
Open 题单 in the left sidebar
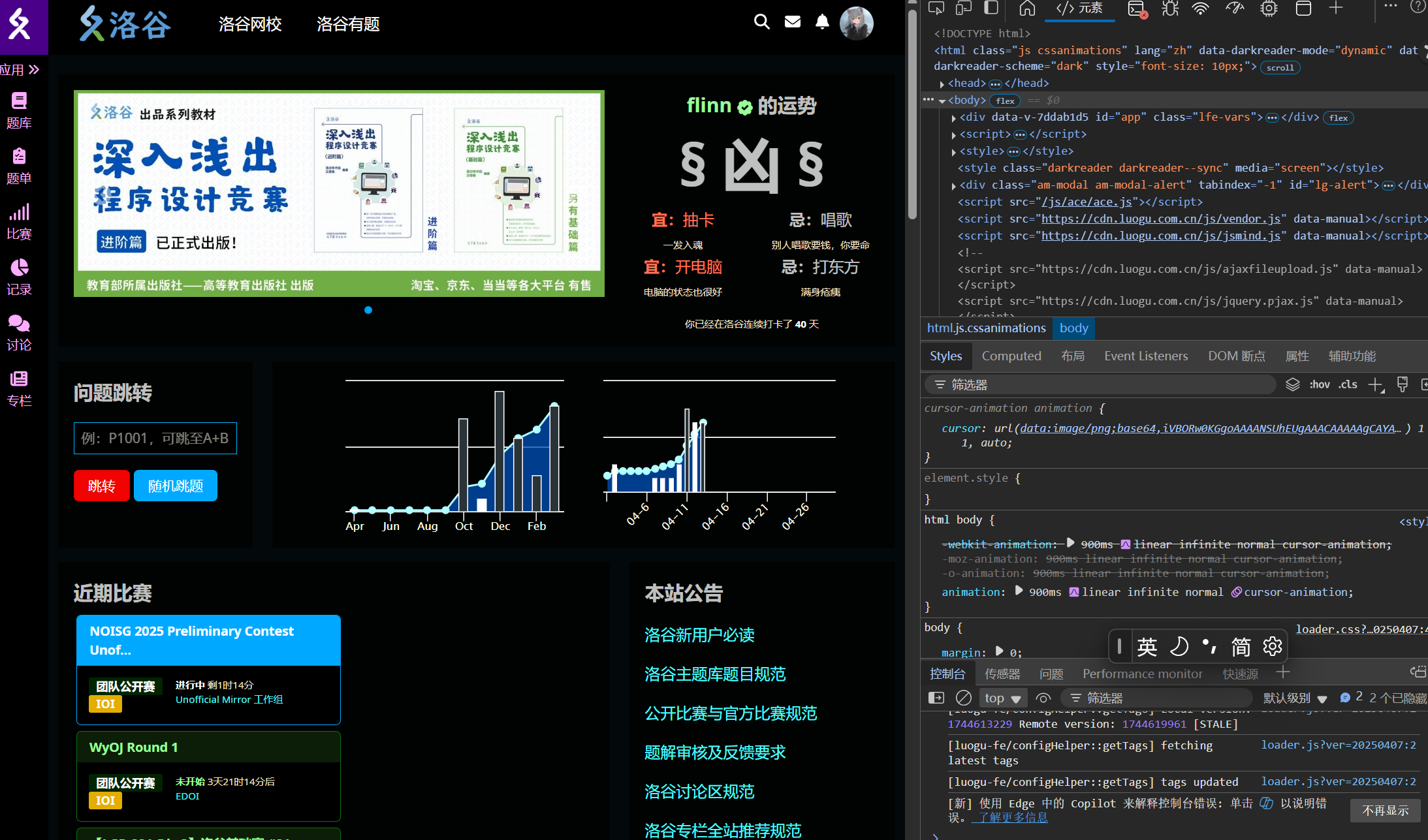click(x=19, y=166)
